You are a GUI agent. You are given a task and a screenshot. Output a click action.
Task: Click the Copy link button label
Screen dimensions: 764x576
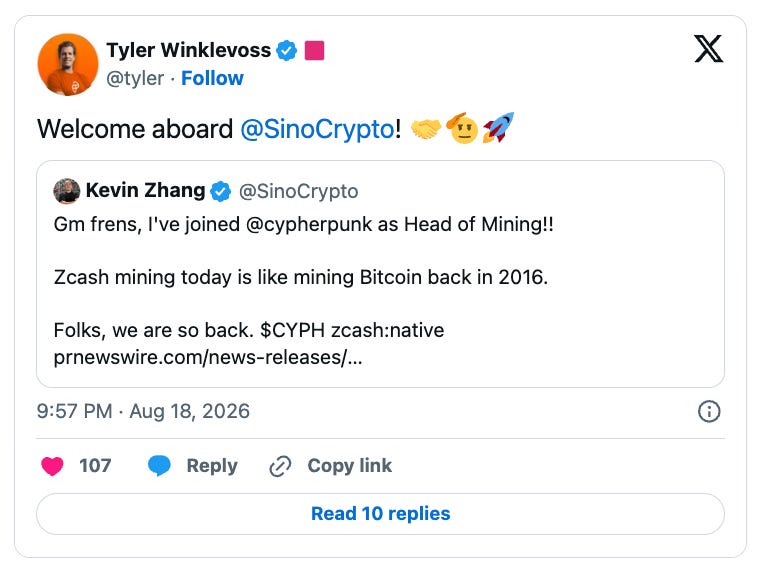click(349, 466)
